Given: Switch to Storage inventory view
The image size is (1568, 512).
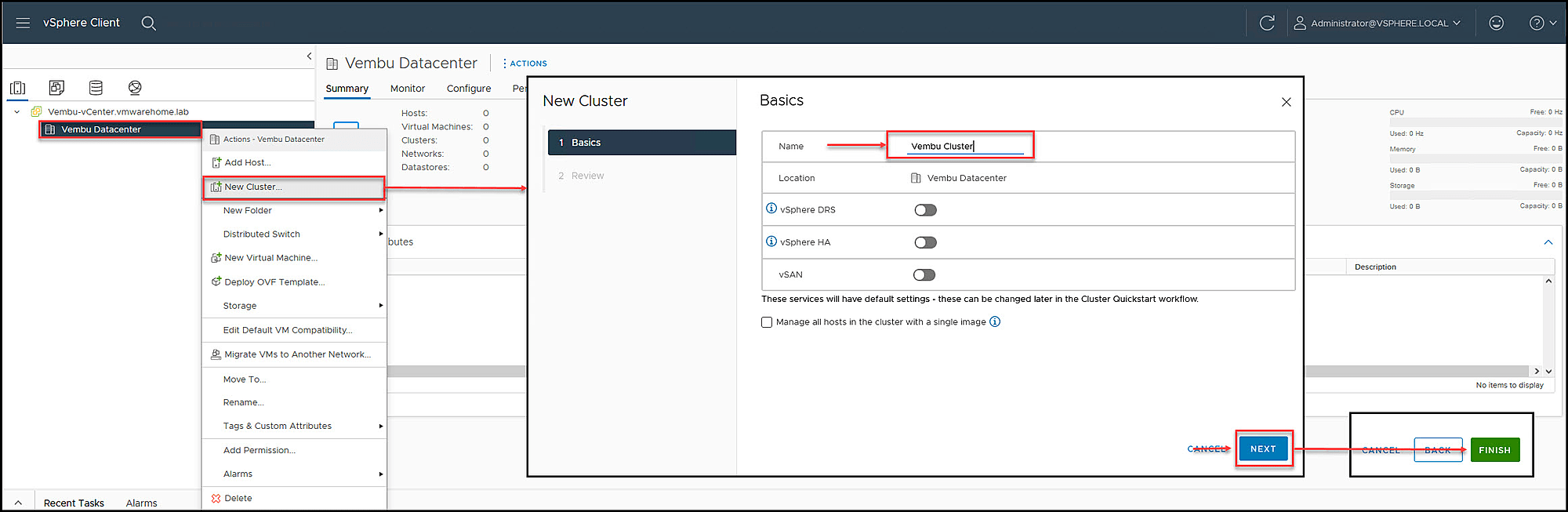Looking at the screenshot, I should click(x=96, y=88).
